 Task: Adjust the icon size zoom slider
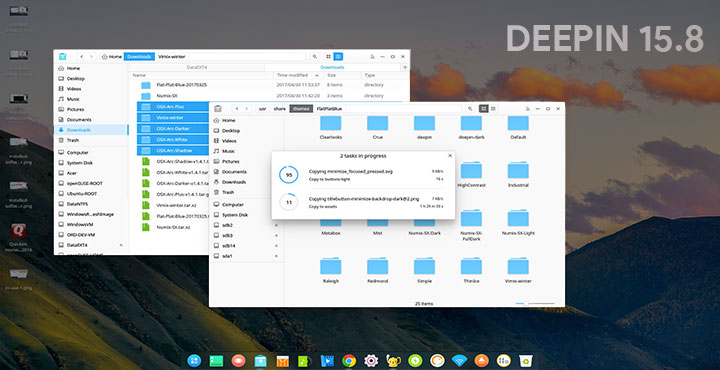tap(534, 303)
